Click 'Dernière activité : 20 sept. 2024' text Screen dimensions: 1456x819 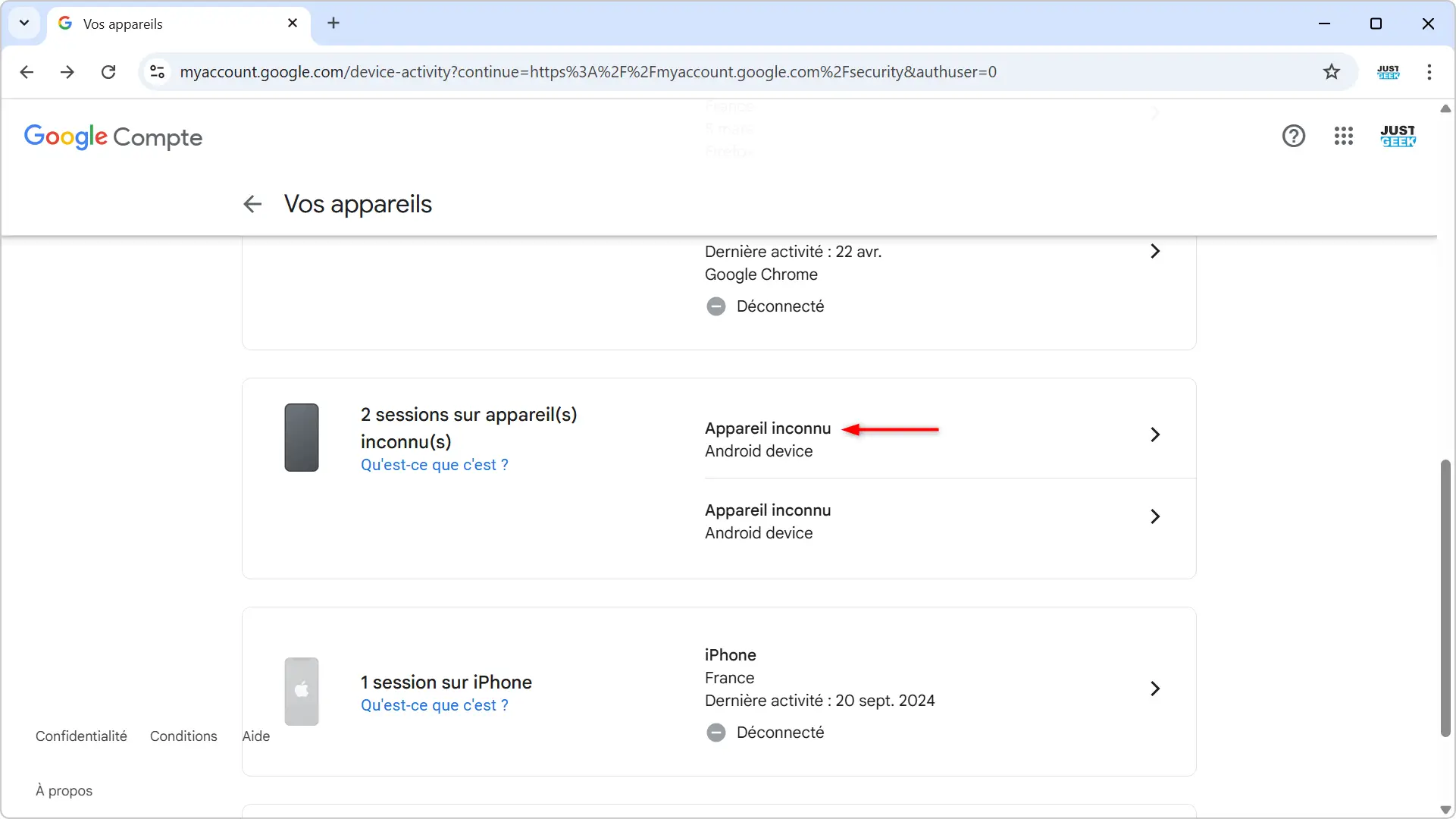tap(820, 701)
